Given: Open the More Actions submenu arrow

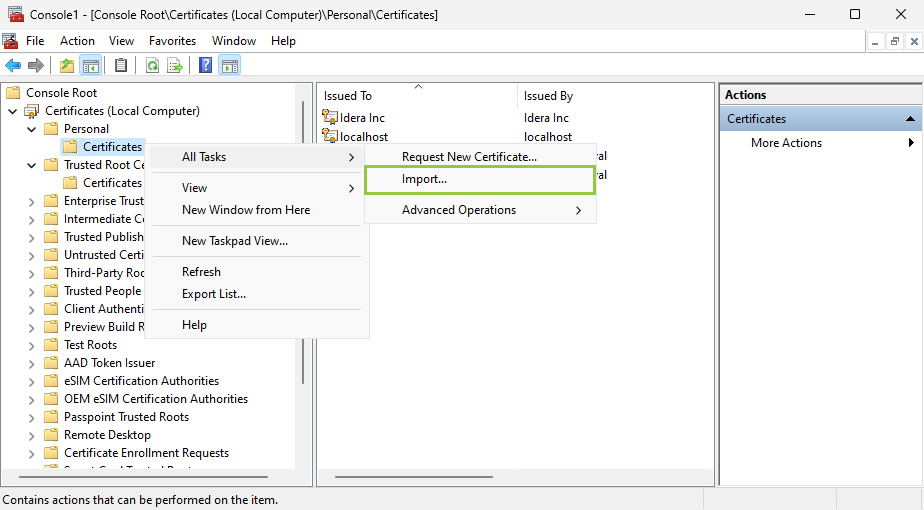Looking at the screenshot, I should pos(911,143).
